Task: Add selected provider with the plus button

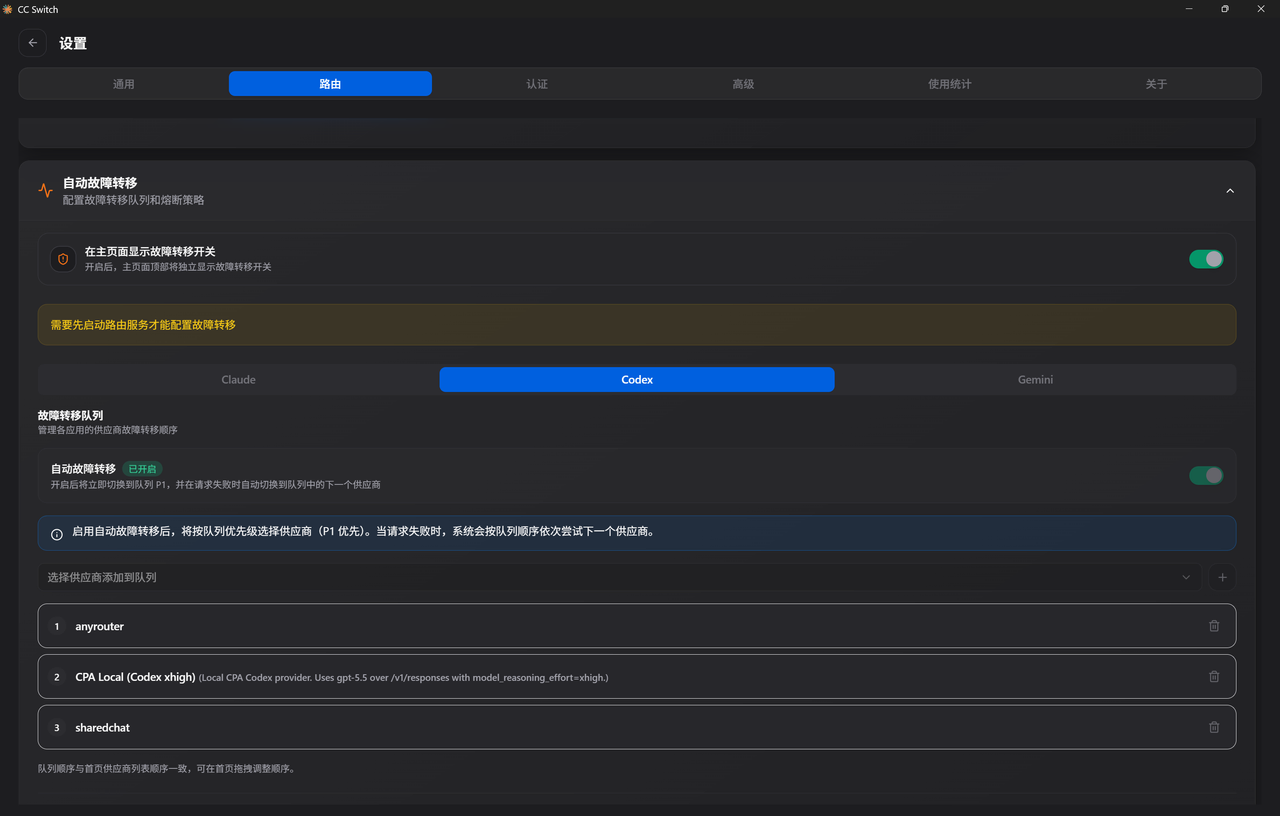Action: (1222, 577)
